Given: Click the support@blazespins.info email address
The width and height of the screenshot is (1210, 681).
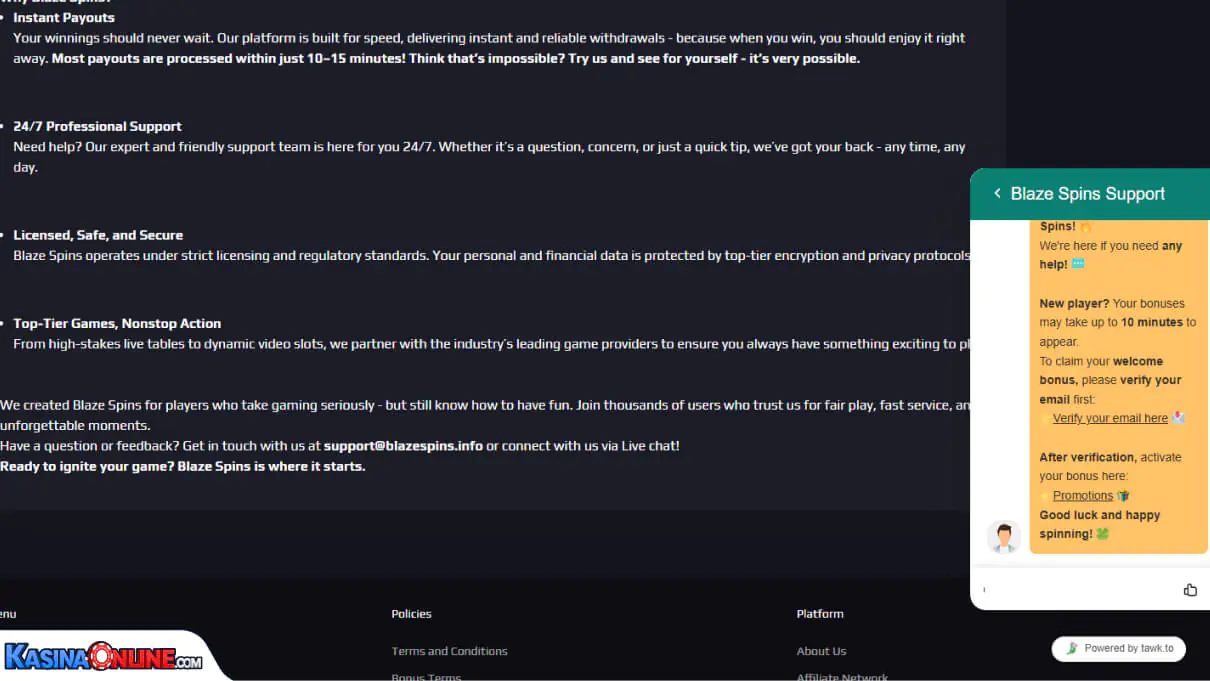Looking at the screenshot, I should [x=403, y=446].
